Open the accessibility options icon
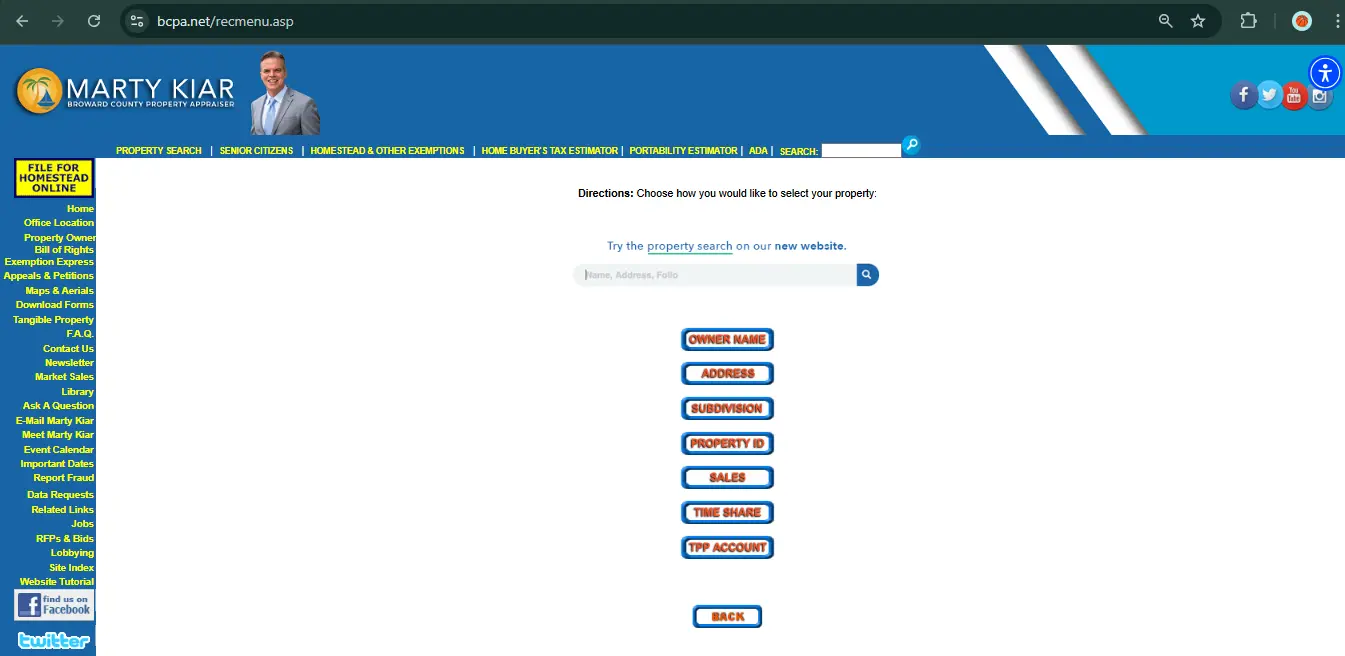This screenshot has width=1345, height=656. 1325,73
